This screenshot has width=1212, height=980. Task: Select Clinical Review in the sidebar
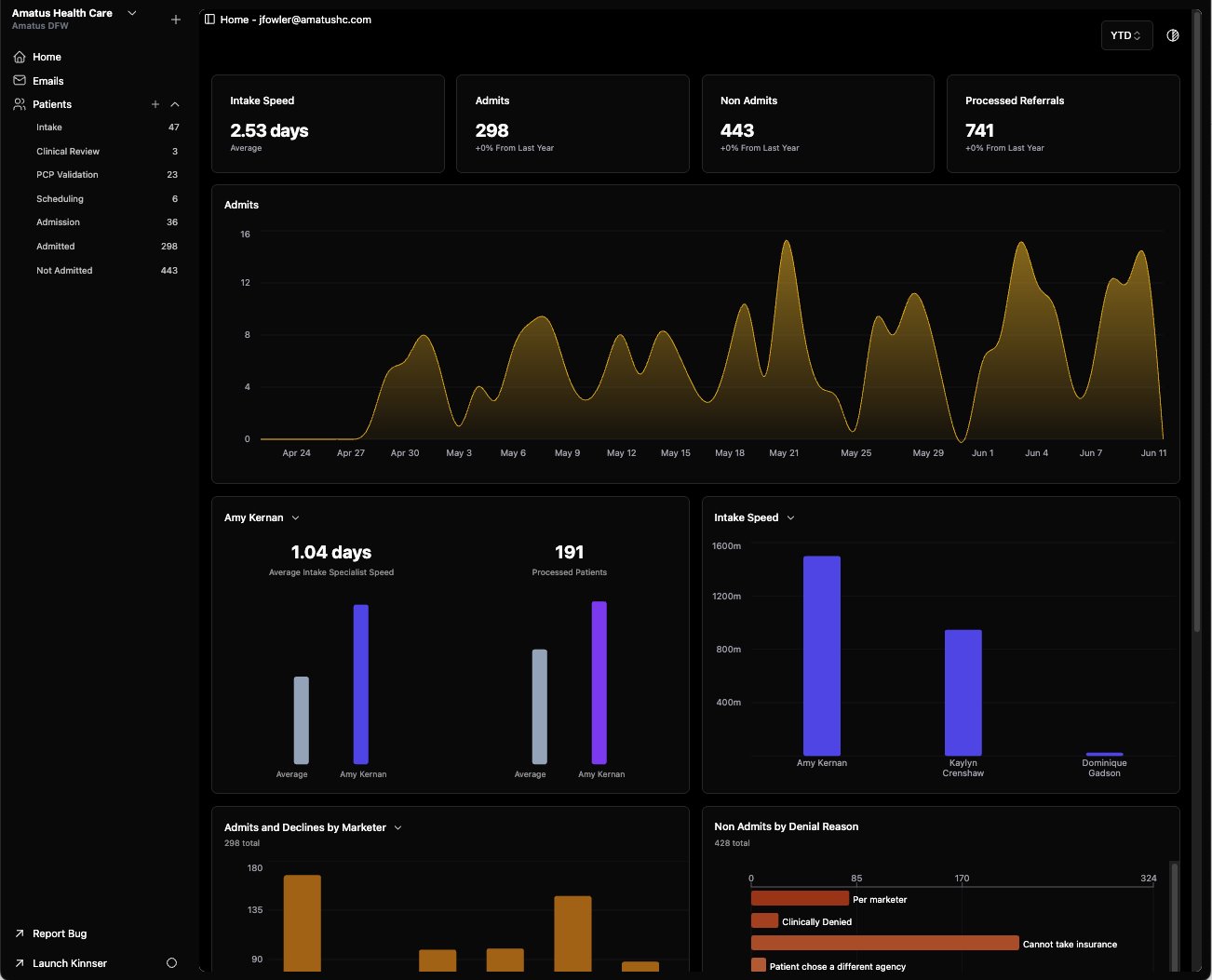coord(68,152)
